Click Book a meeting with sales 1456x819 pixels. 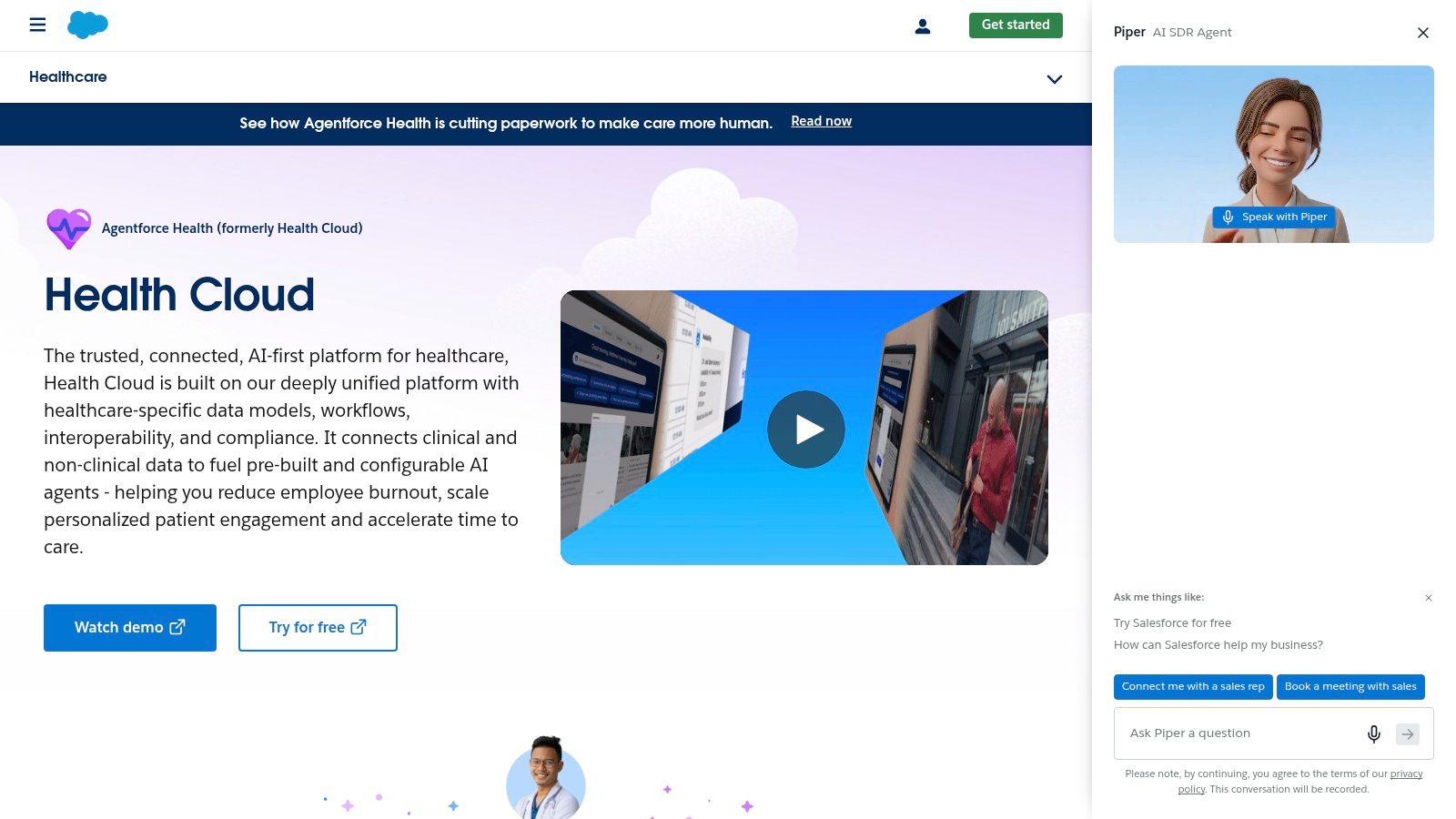pos(1350,687)
